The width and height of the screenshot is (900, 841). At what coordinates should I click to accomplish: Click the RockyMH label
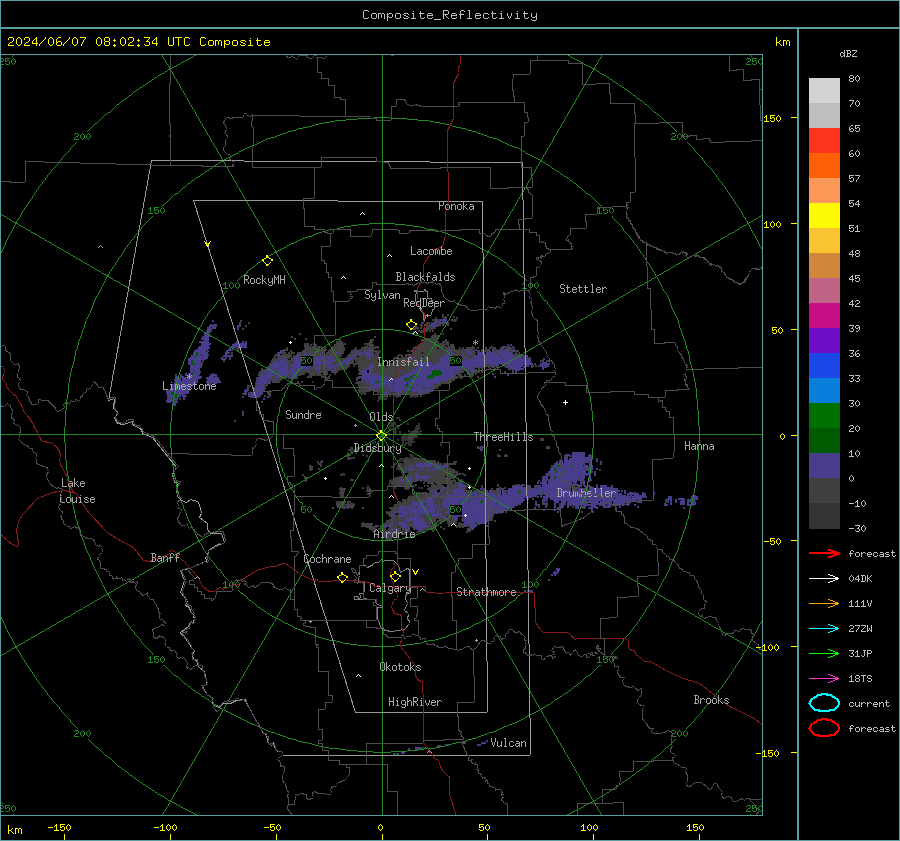264,280
